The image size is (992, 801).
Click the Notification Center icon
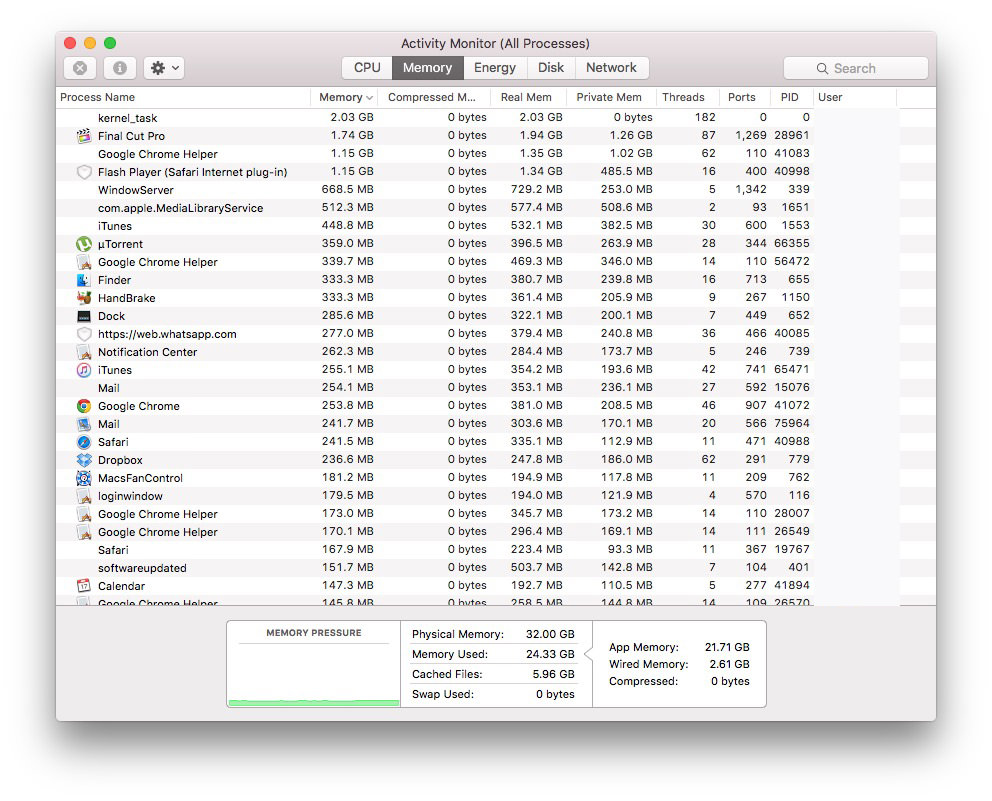coord(84,352)
